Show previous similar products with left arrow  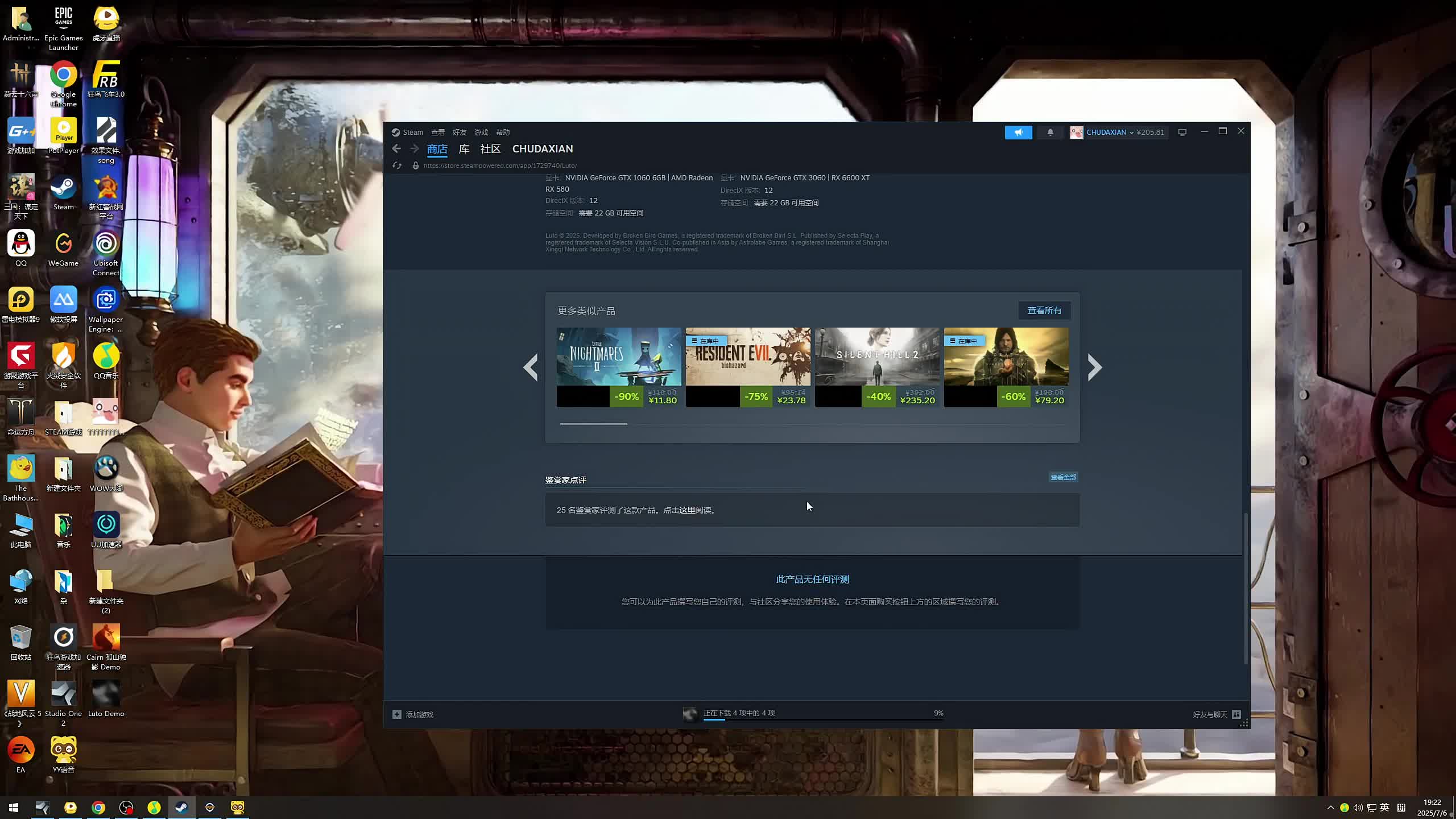[531, 367]
